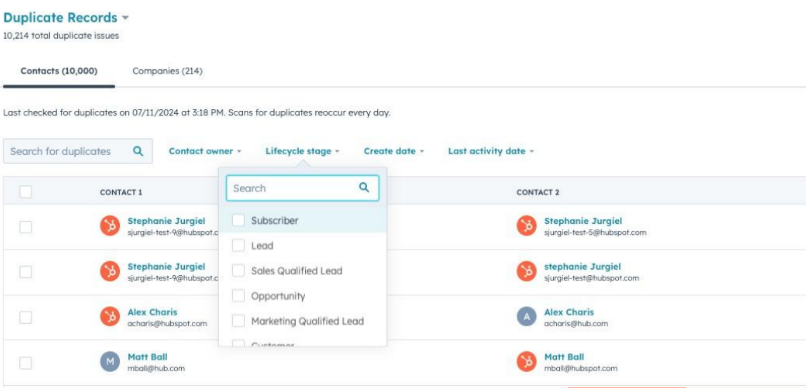Viewport: 806px width, 388px height.
Task: Click the CONTACT 2 column header
Action: (x=538, y=192)
